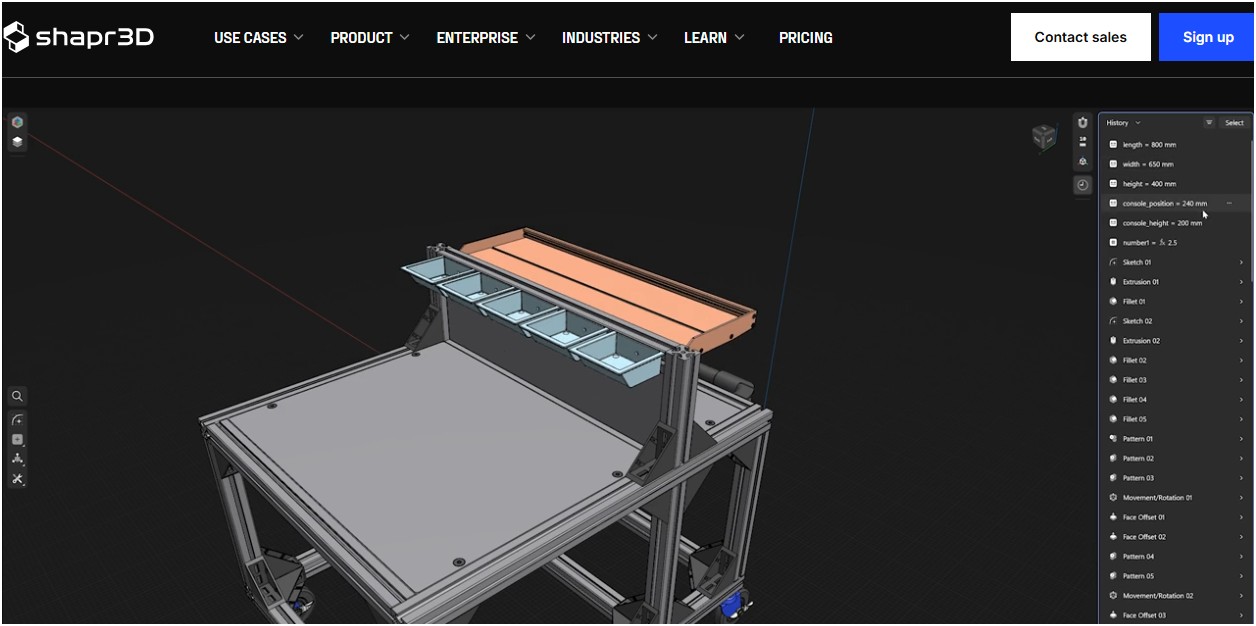Viewport: 1256px width, 626px height.
Task: Click the Sign up button
Action: (x=1207, y=37)
